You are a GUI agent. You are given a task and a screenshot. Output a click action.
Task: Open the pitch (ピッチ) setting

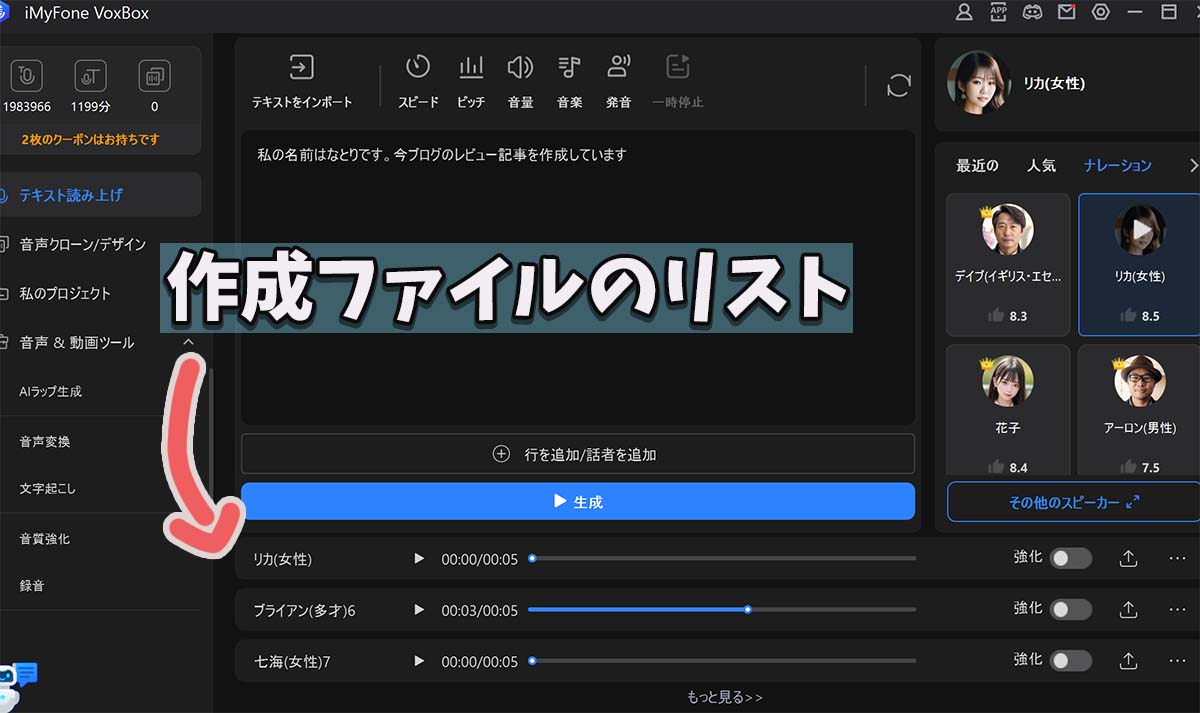(x=470, y=82)
